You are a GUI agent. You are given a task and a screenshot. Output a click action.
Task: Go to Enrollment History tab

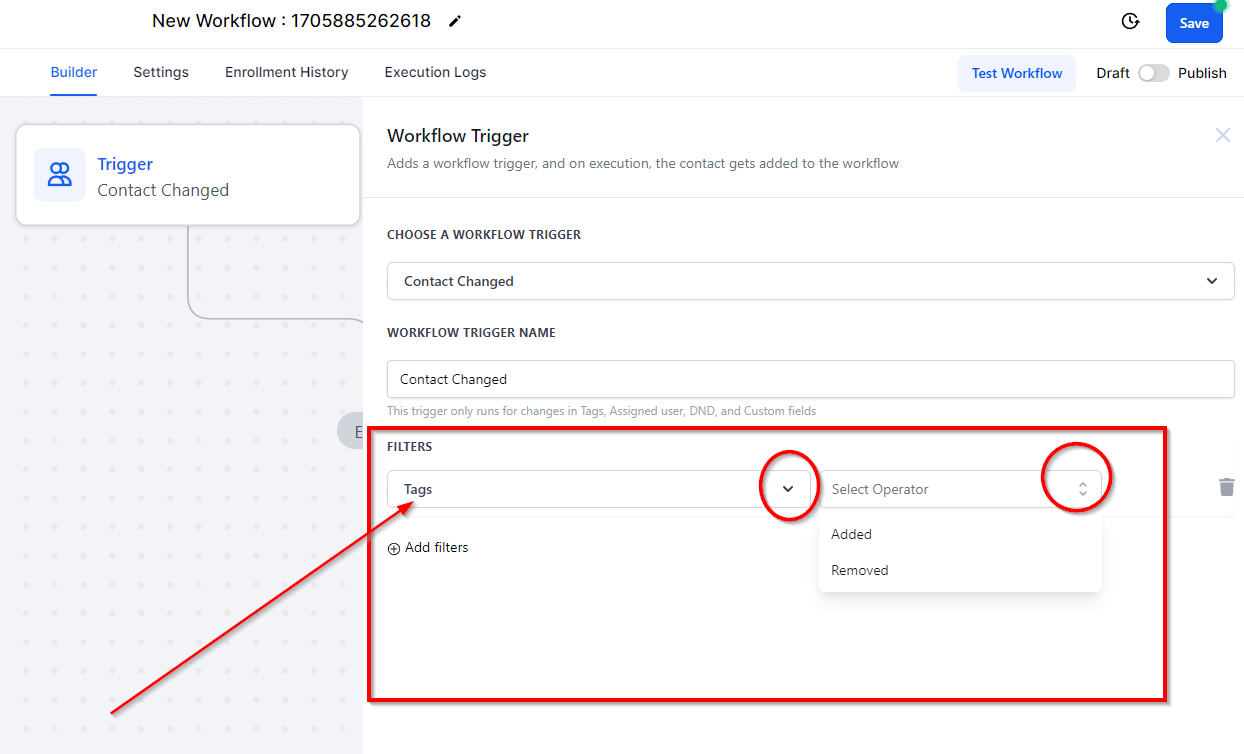[x=287, y=72]
